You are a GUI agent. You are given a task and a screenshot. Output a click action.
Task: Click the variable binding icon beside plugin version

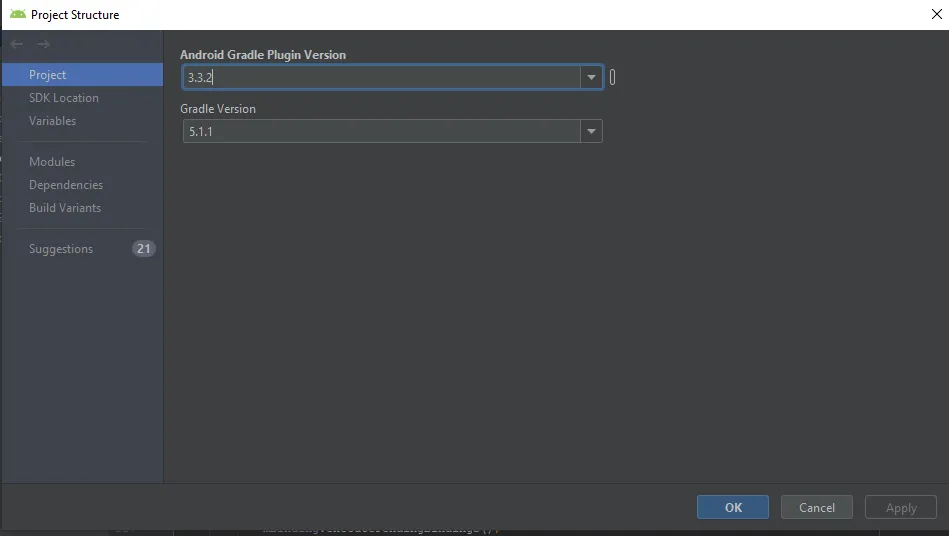[x=612, y=77]
